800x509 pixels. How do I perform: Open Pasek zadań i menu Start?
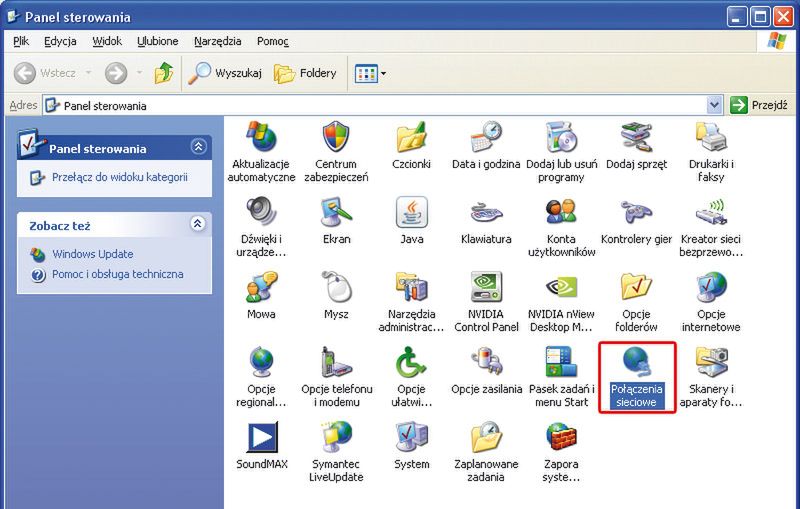[561, 377]
